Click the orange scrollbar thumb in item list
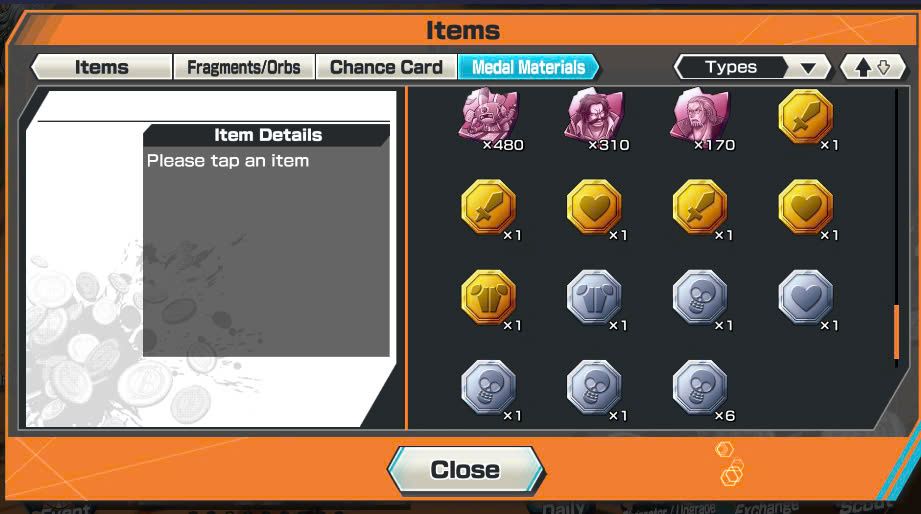Screen dimensions: 921x514 click(x=896, y=332)
